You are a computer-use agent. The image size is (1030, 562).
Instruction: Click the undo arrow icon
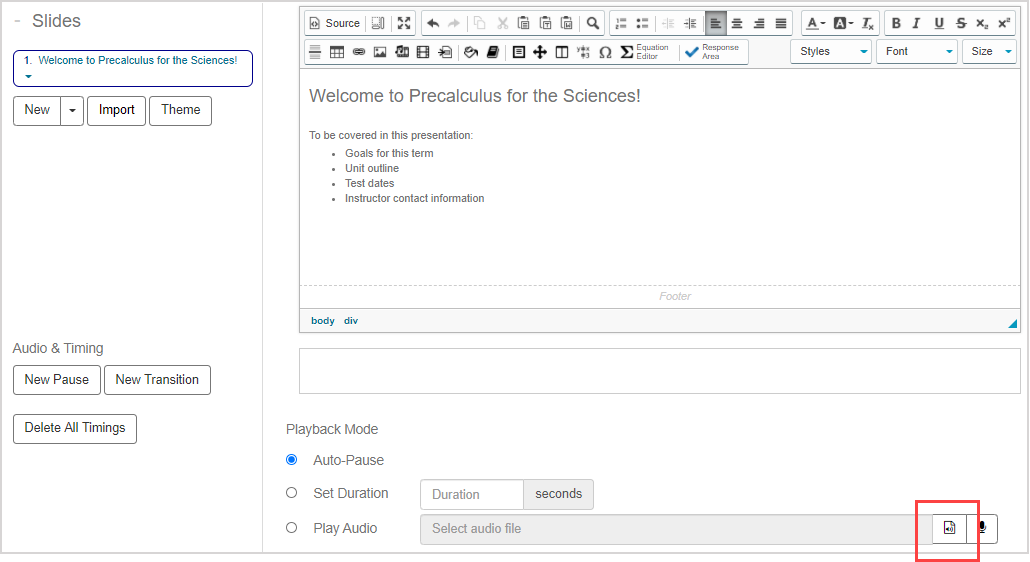coord(433,23)
